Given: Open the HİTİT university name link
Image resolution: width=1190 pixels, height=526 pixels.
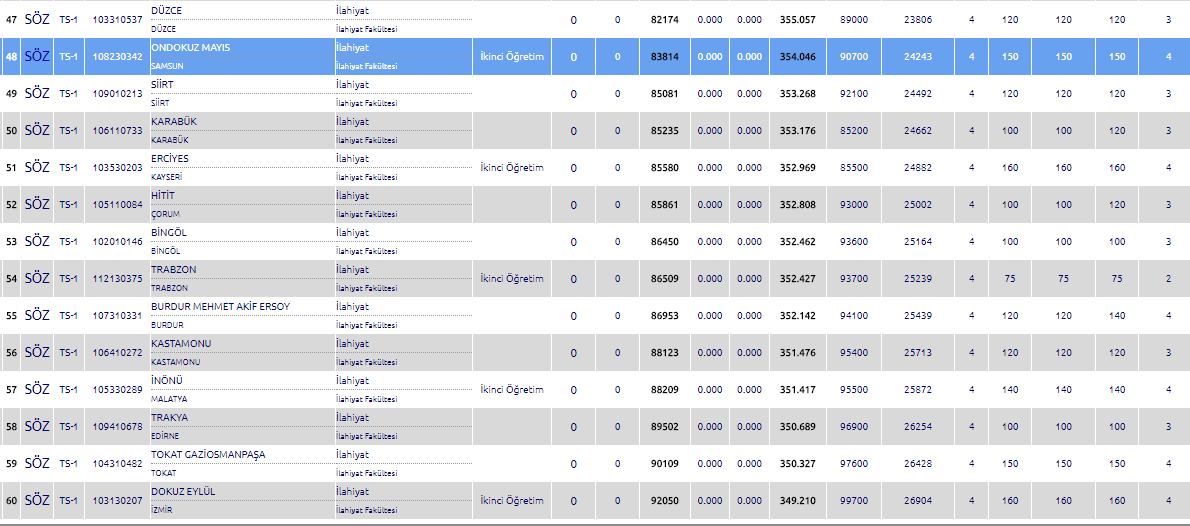Looking at the screenshot, I should point(164,195).
